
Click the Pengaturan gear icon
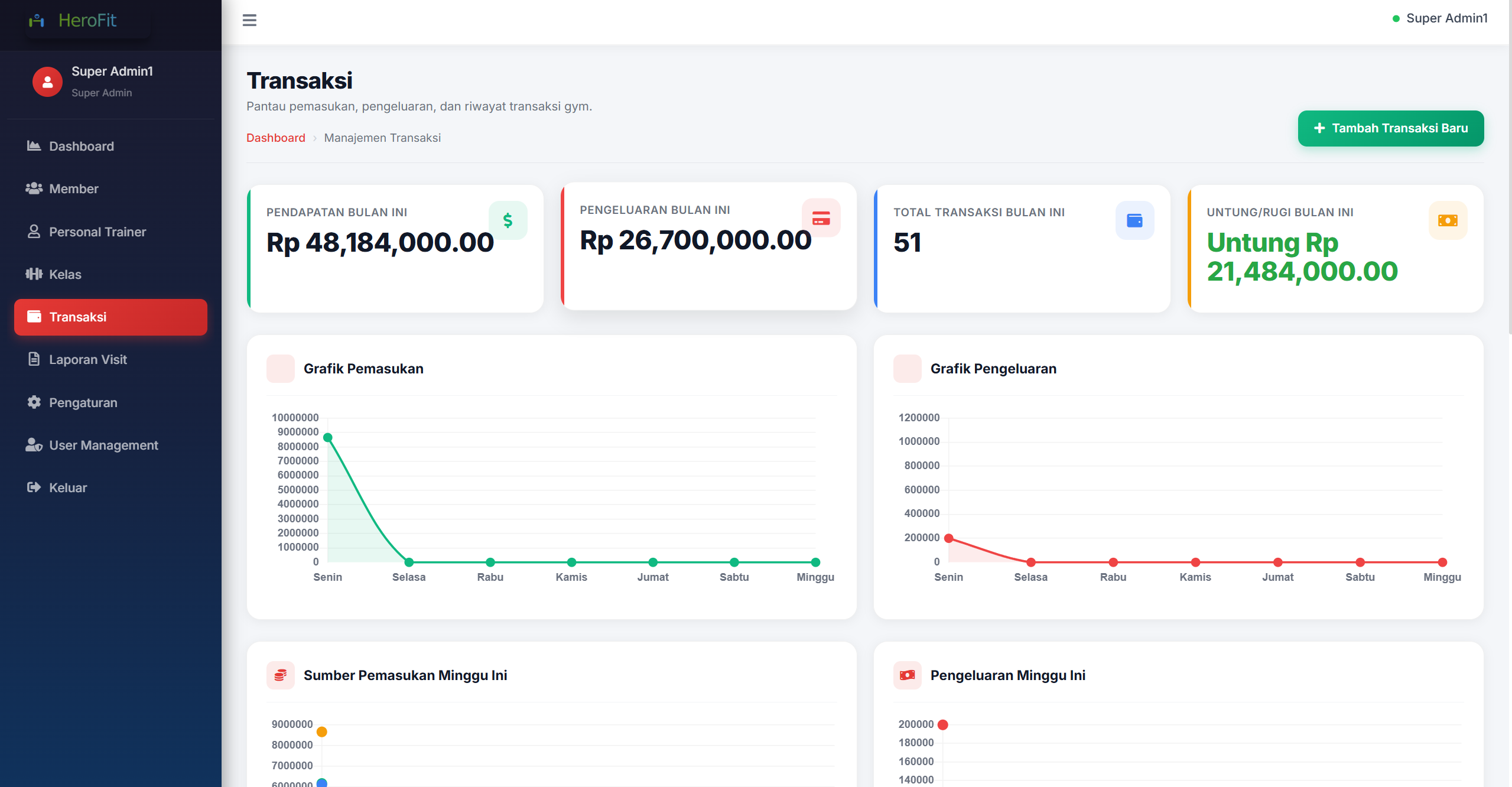pyautogui.click(x=34, y=402)
